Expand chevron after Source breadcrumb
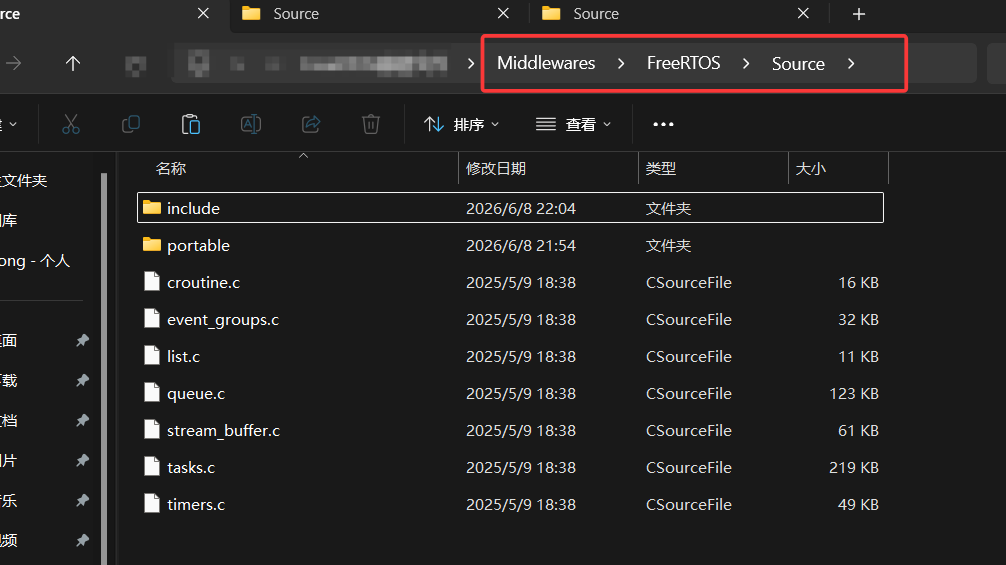This screenshot has height=565, width=1006. (851, 63)
